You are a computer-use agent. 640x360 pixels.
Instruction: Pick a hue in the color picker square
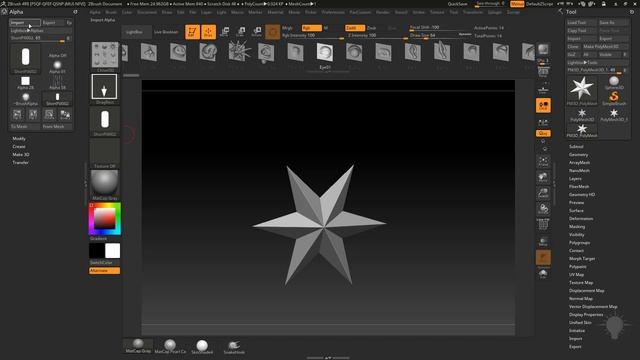coord(104,219)
